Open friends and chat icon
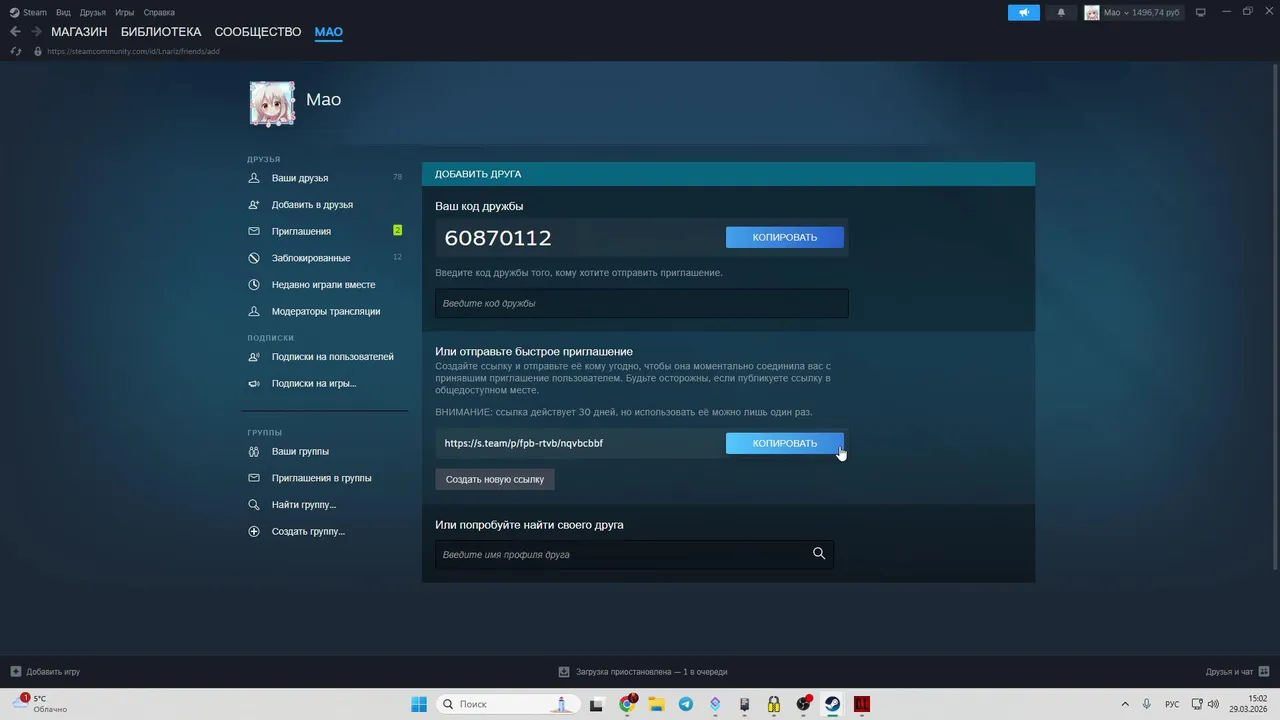Screen dimensions: 1280x720 1264,672
